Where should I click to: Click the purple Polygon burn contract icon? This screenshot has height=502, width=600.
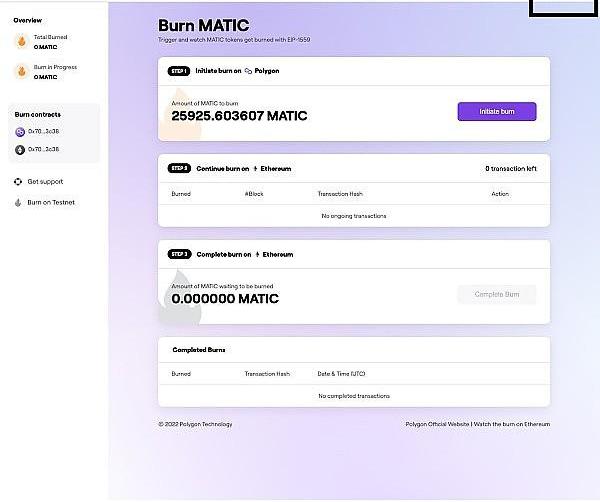[20, 132]
